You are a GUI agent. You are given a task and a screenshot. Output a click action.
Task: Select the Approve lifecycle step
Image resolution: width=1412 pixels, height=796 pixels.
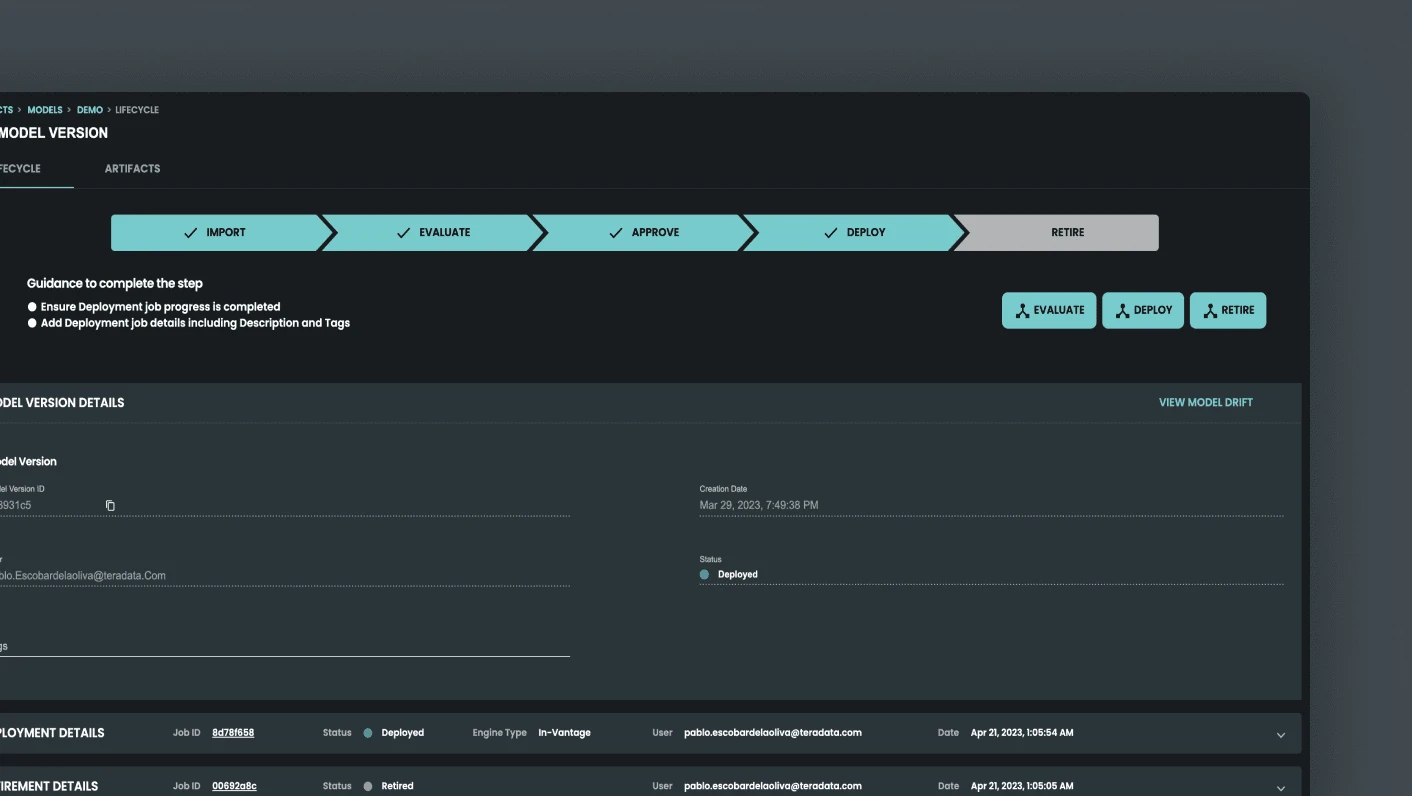(644, 232)
